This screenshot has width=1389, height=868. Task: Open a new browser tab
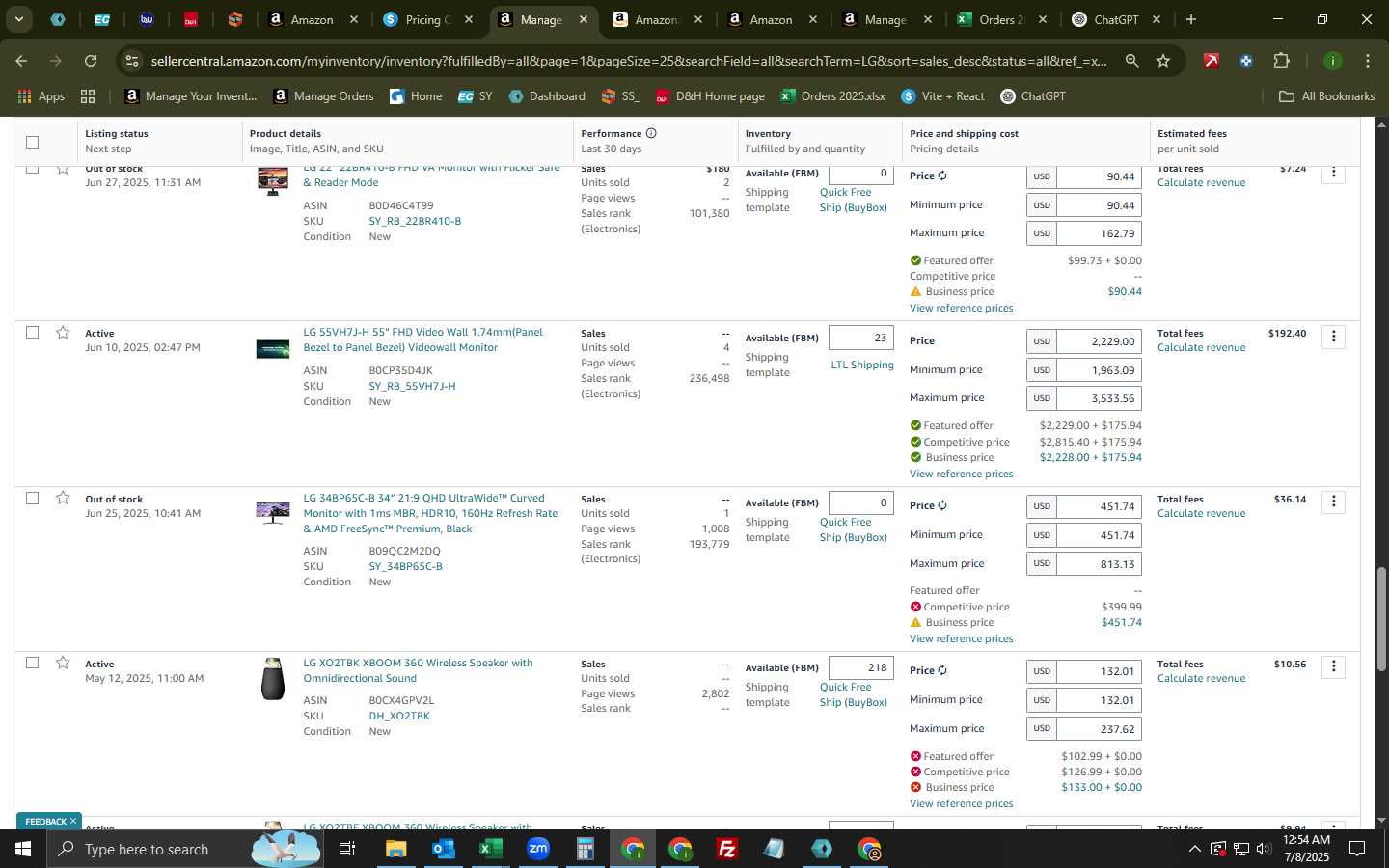pos(1191,19)
